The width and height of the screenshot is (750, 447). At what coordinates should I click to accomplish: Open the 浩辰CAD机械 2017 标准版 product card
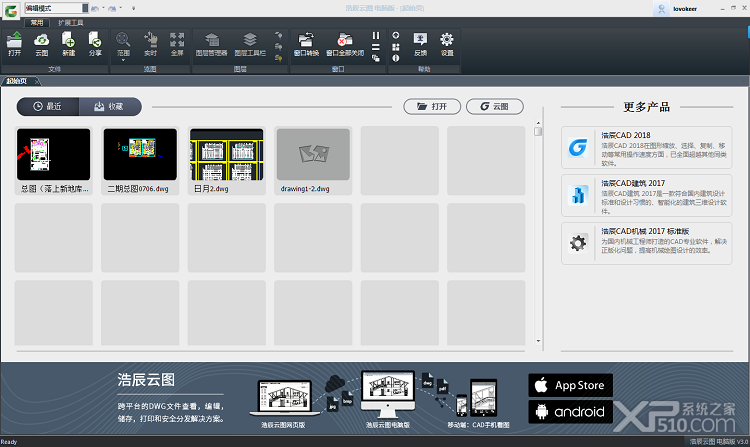646,243
